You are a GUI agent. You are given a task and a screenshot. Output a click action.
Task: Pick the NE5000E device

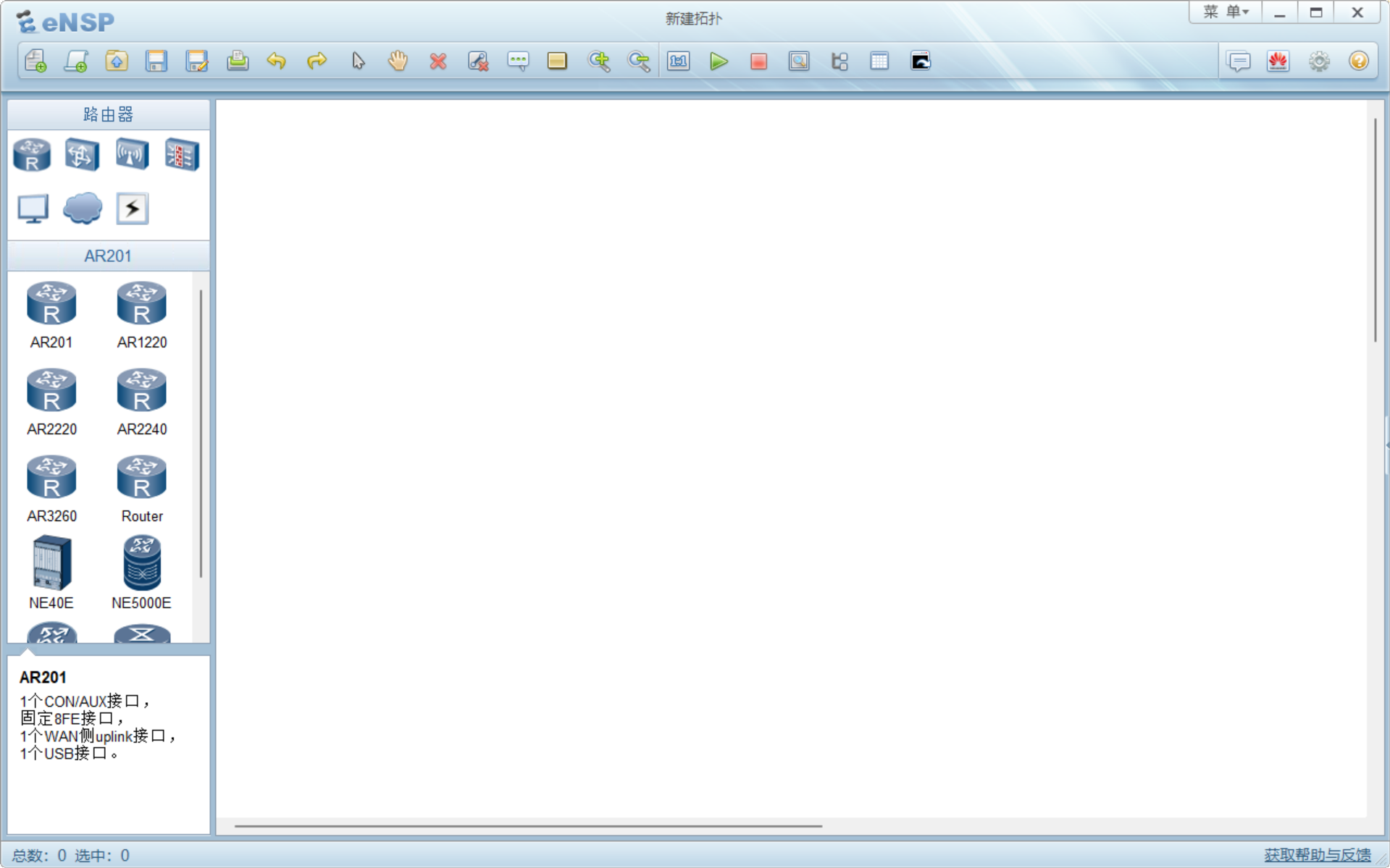point(142,573)
